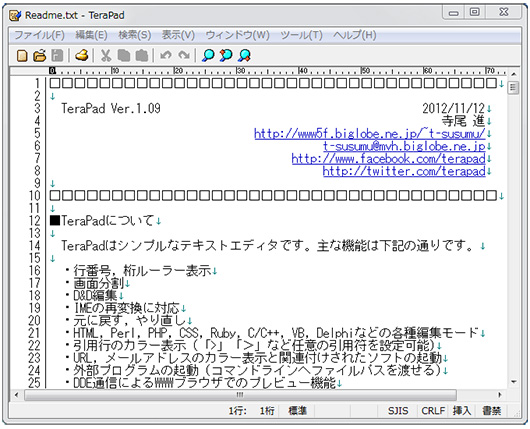The image size is (530, 429).
Task: Click the Save floppy disk icon
Action: coord(57,55)
